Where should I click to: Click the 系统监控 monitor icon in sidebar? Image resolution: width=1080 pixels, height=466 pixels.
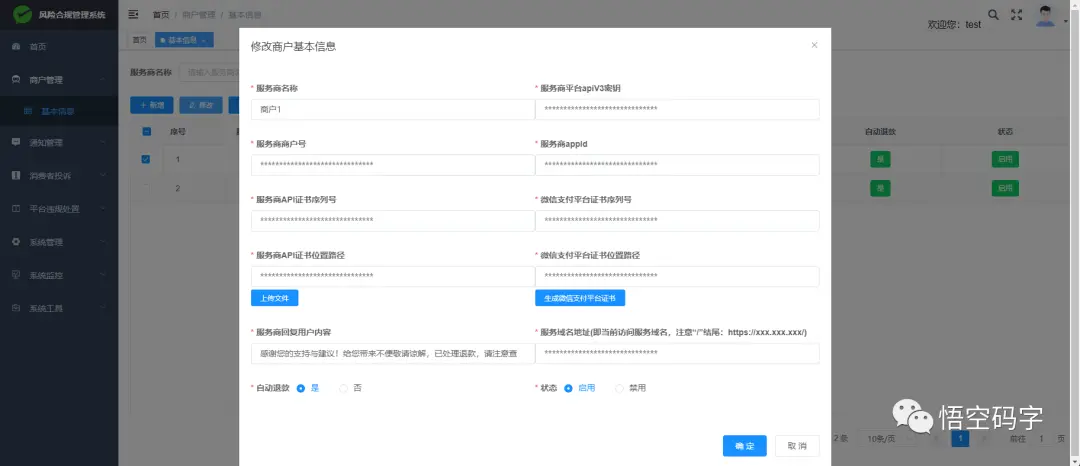coord(16,275)
